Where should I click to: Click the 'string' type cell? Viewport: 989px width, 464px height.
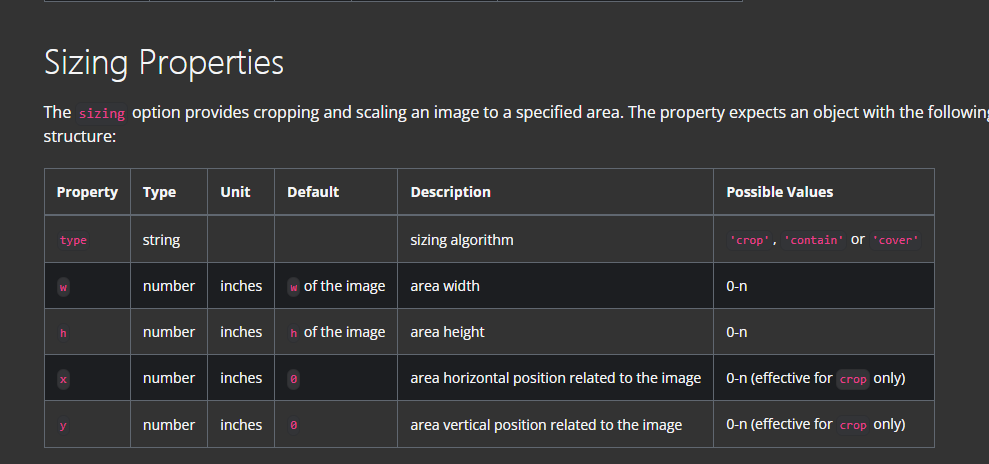tap(161, 240)
